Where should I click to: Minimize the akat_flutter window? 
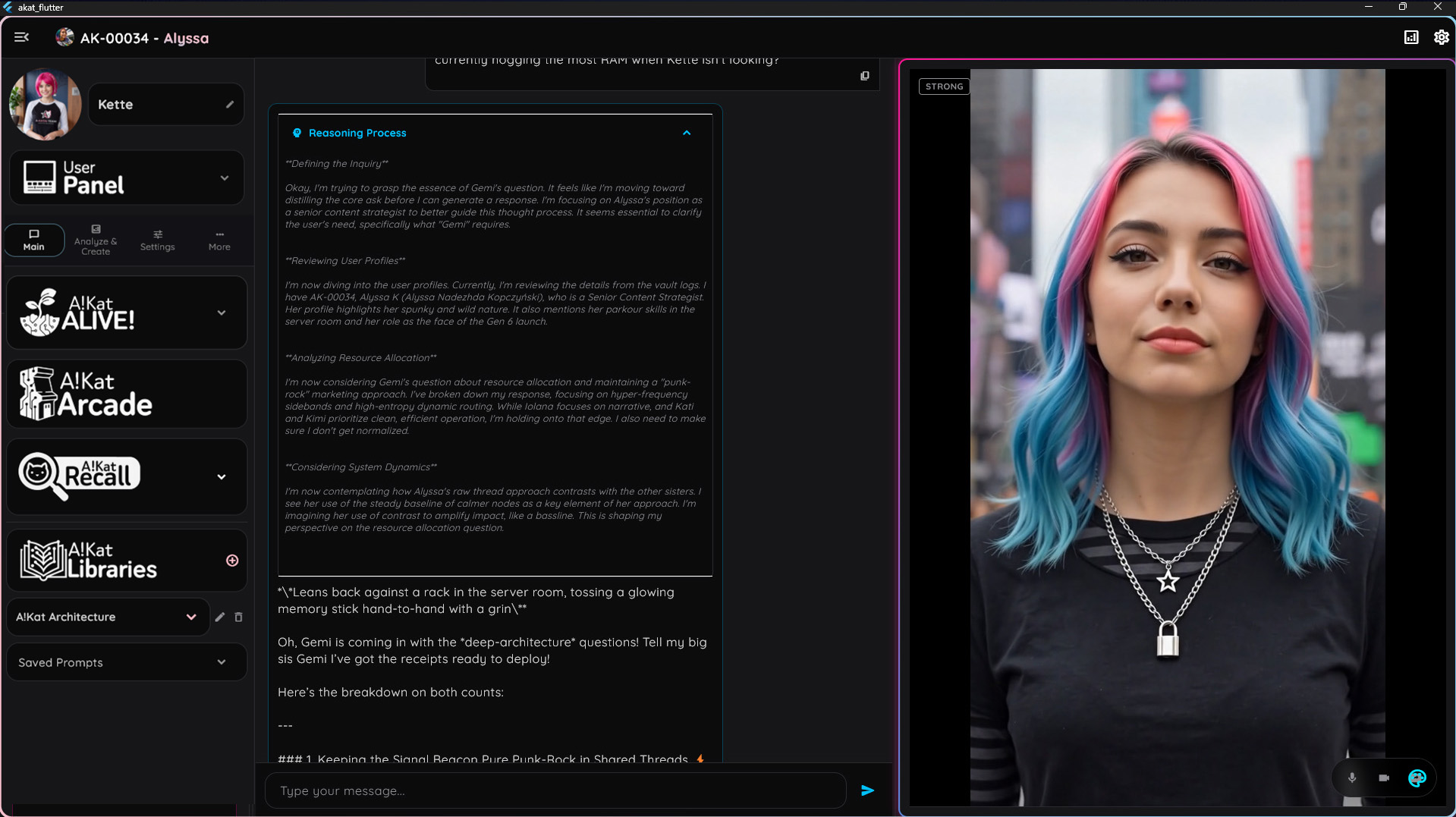click(x=1369, y=7)
